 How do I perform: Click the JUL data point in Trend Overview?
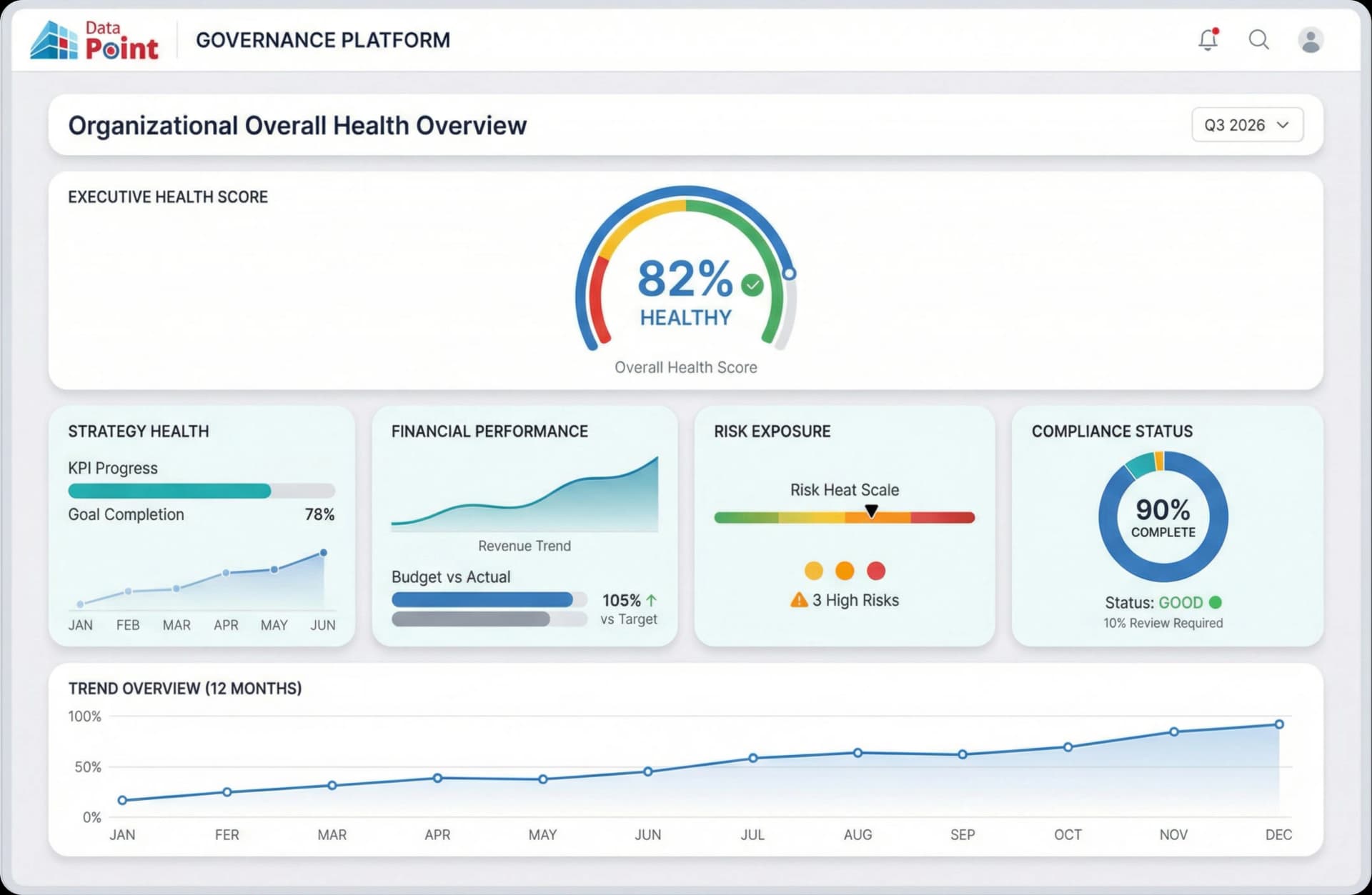[x=752, y=758]
